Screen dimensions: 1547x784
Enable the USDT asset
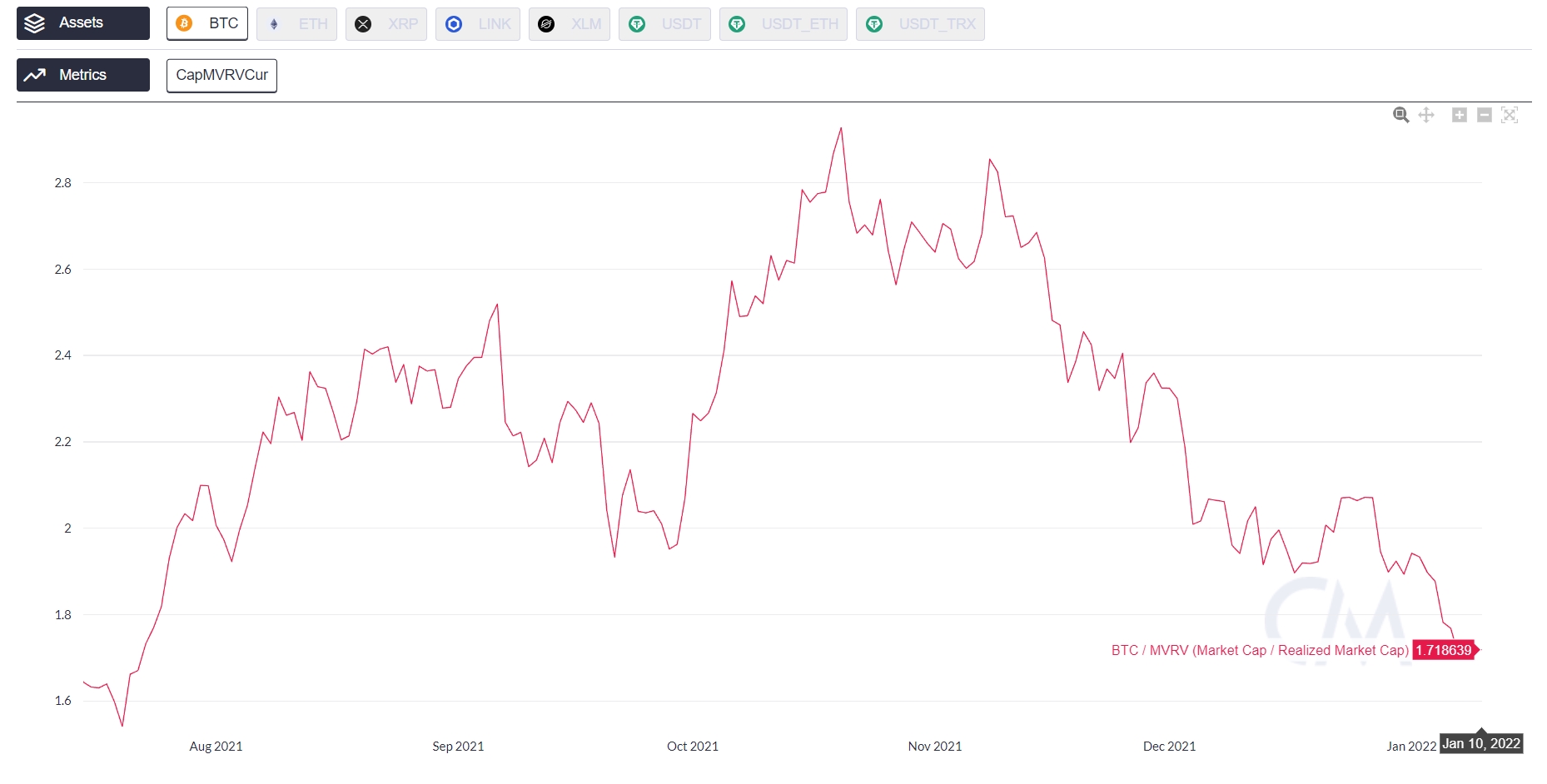(x=664, y=24)
